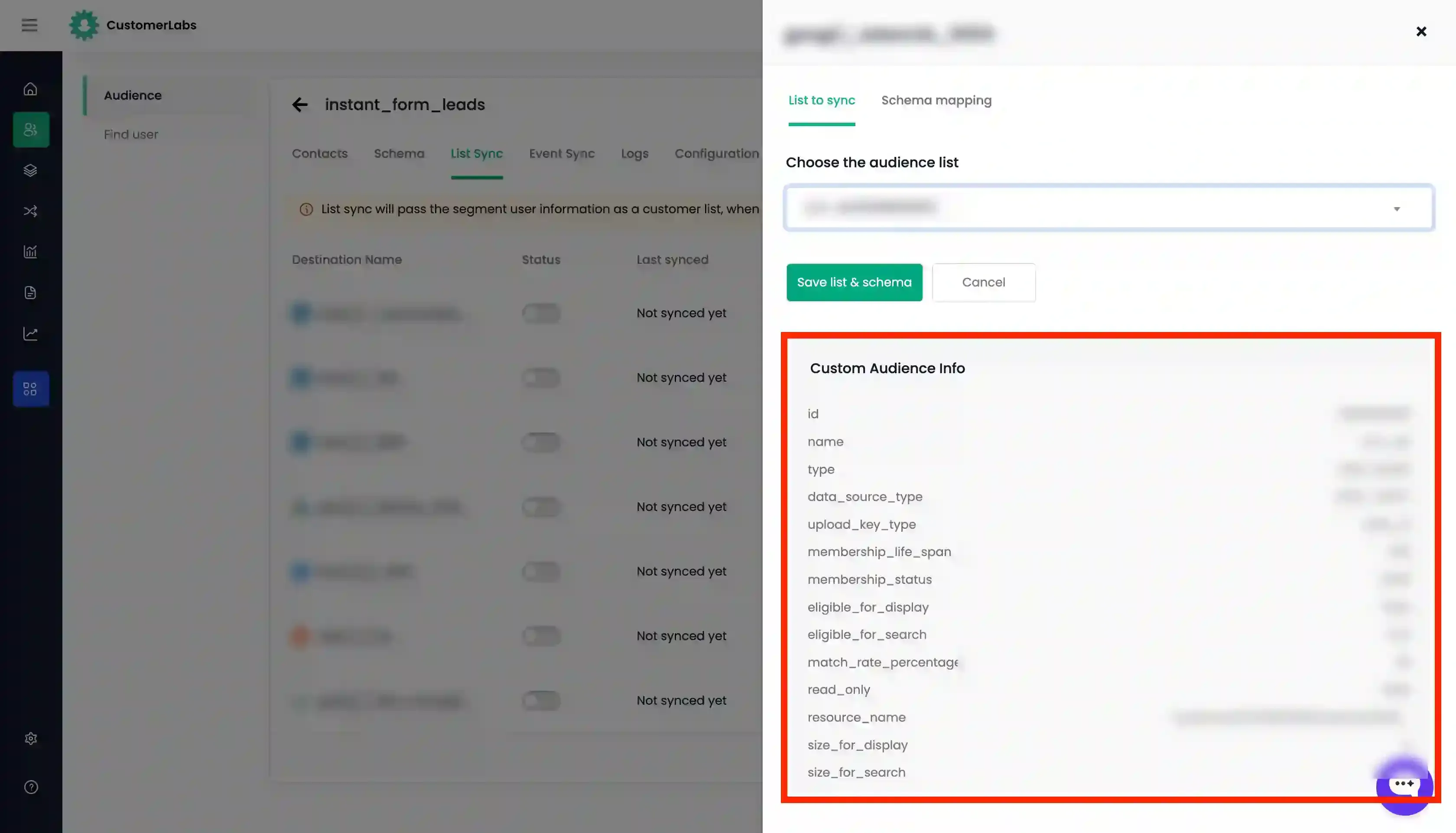Click the membership_status label

[x=869, y=579]
